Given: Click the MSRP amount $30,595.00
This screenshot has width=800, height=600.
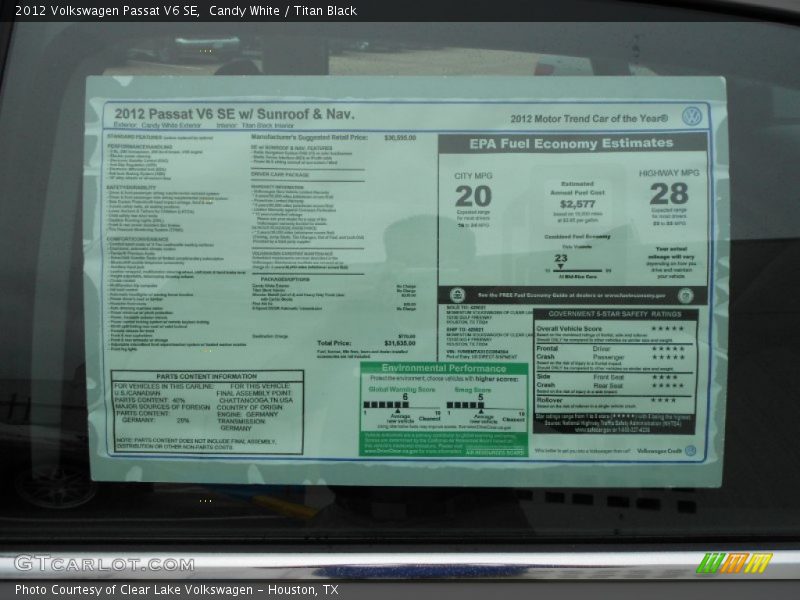Looking at the screenshot, I should pyautogui.click(x=400, y=138).
